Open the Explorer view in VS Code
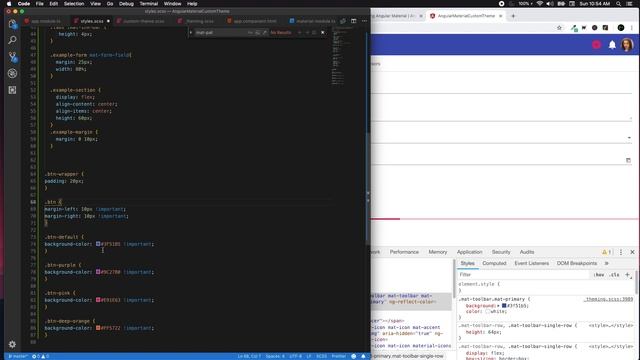 point(12,24)
